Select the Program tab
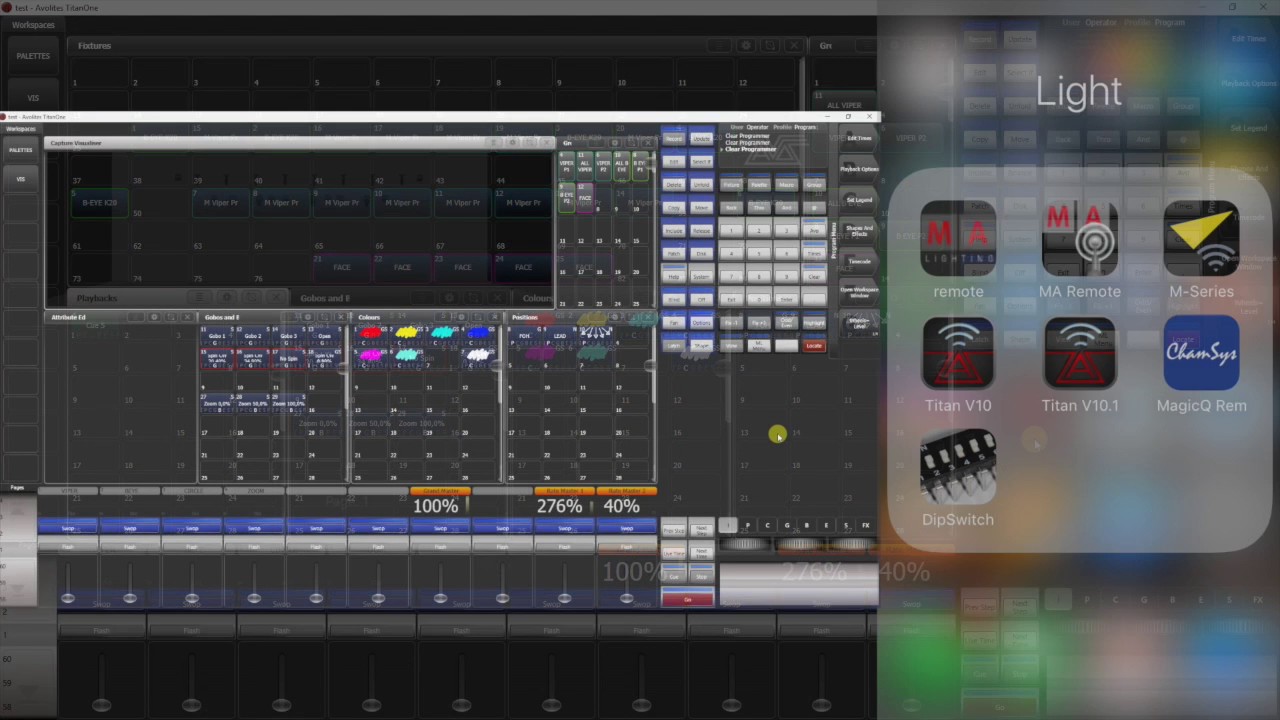Screen dimensions: 1280x720 pos(805,127)
